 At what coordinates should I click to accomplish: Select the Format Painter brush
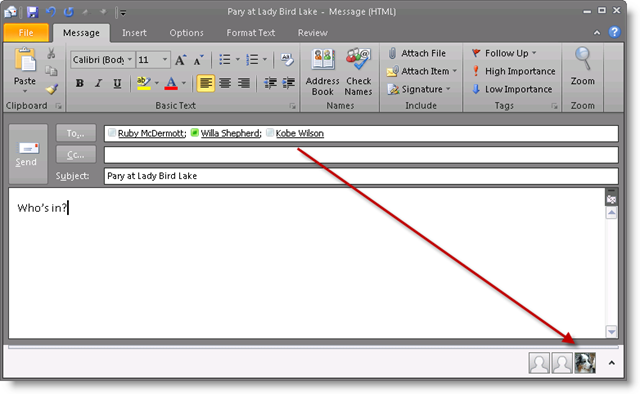tap(51, 89)
